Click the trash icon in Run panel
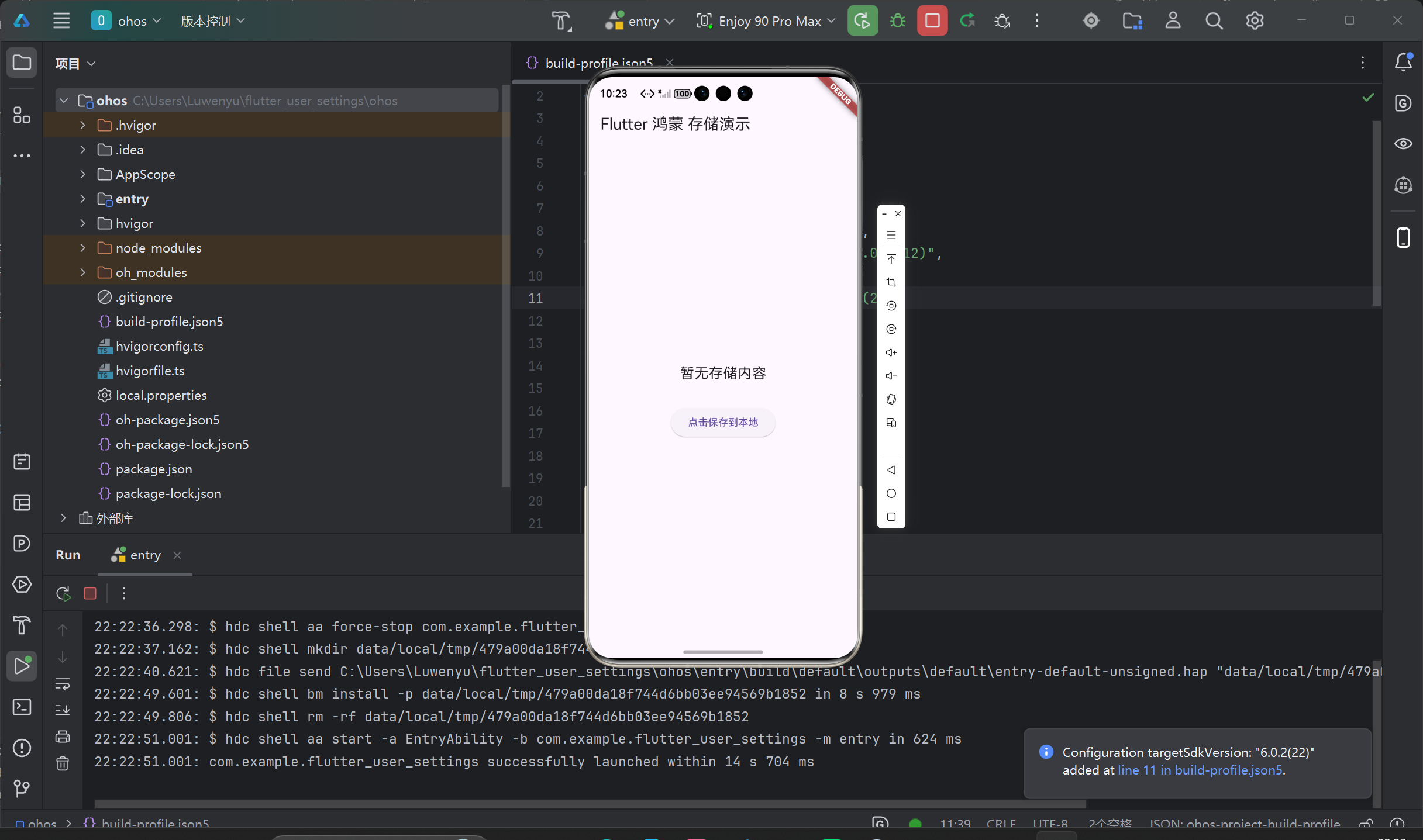1423x840 pixels. [63, 763]
